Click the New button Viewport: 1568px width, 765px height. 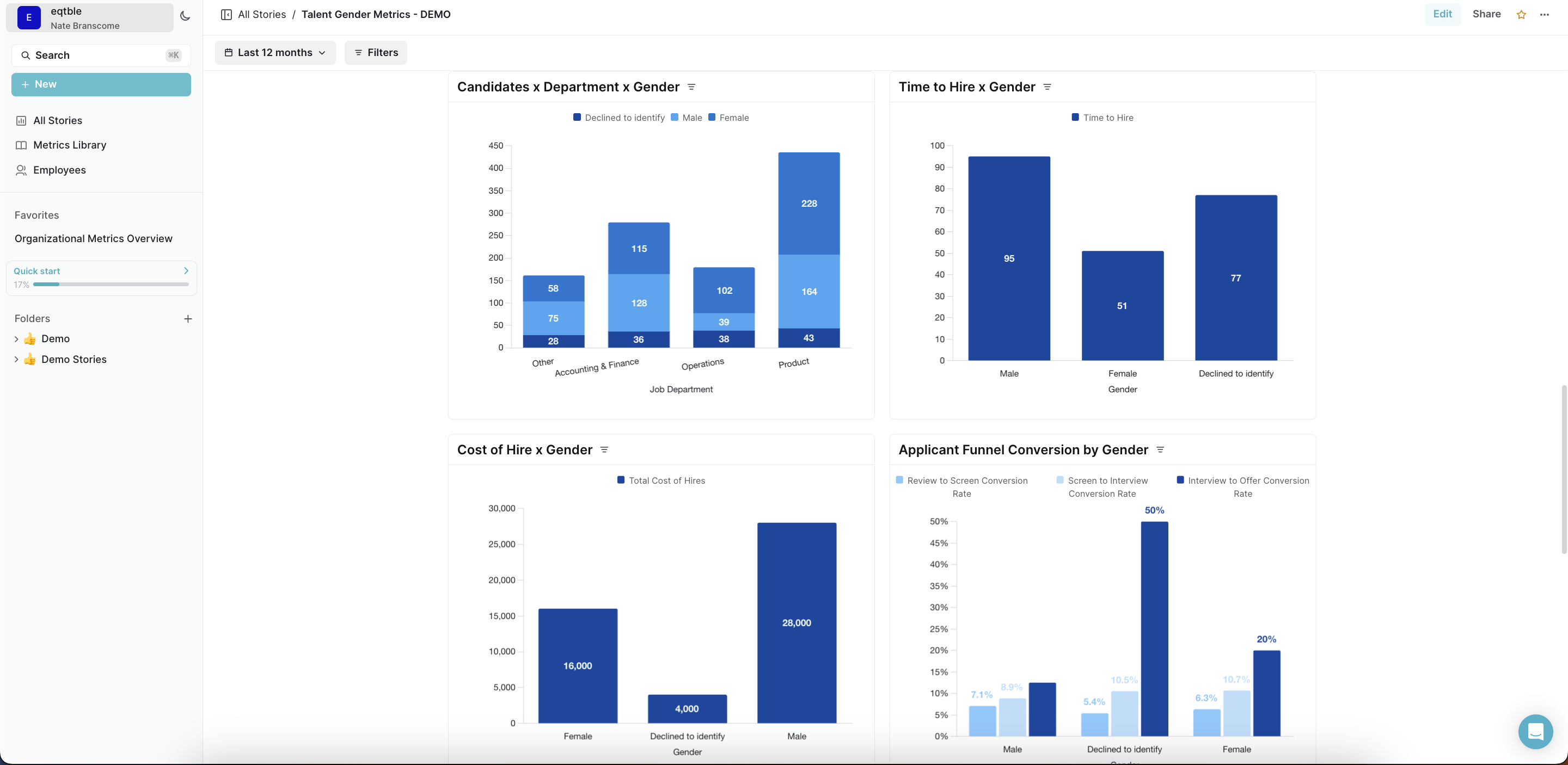tap(100, 84)
